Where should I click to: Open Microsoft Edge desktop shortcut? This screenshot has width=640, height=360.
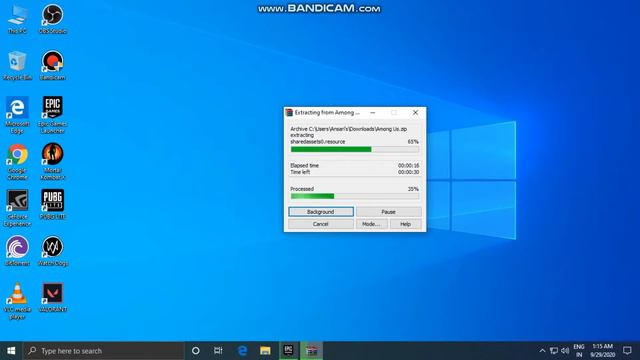[x=17, y=115]
